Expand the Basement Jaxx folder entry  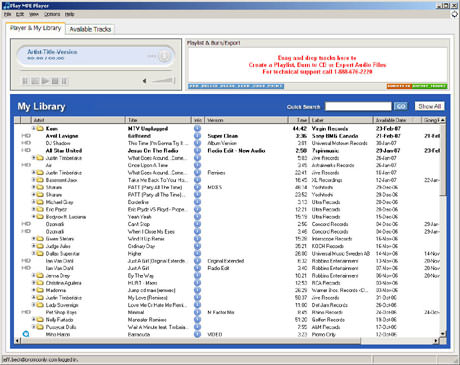[33, 180]
